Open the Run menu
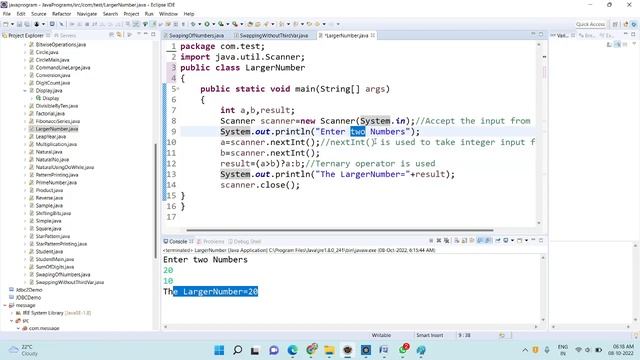This screenshot has width=640, height=360. (149, 14)
